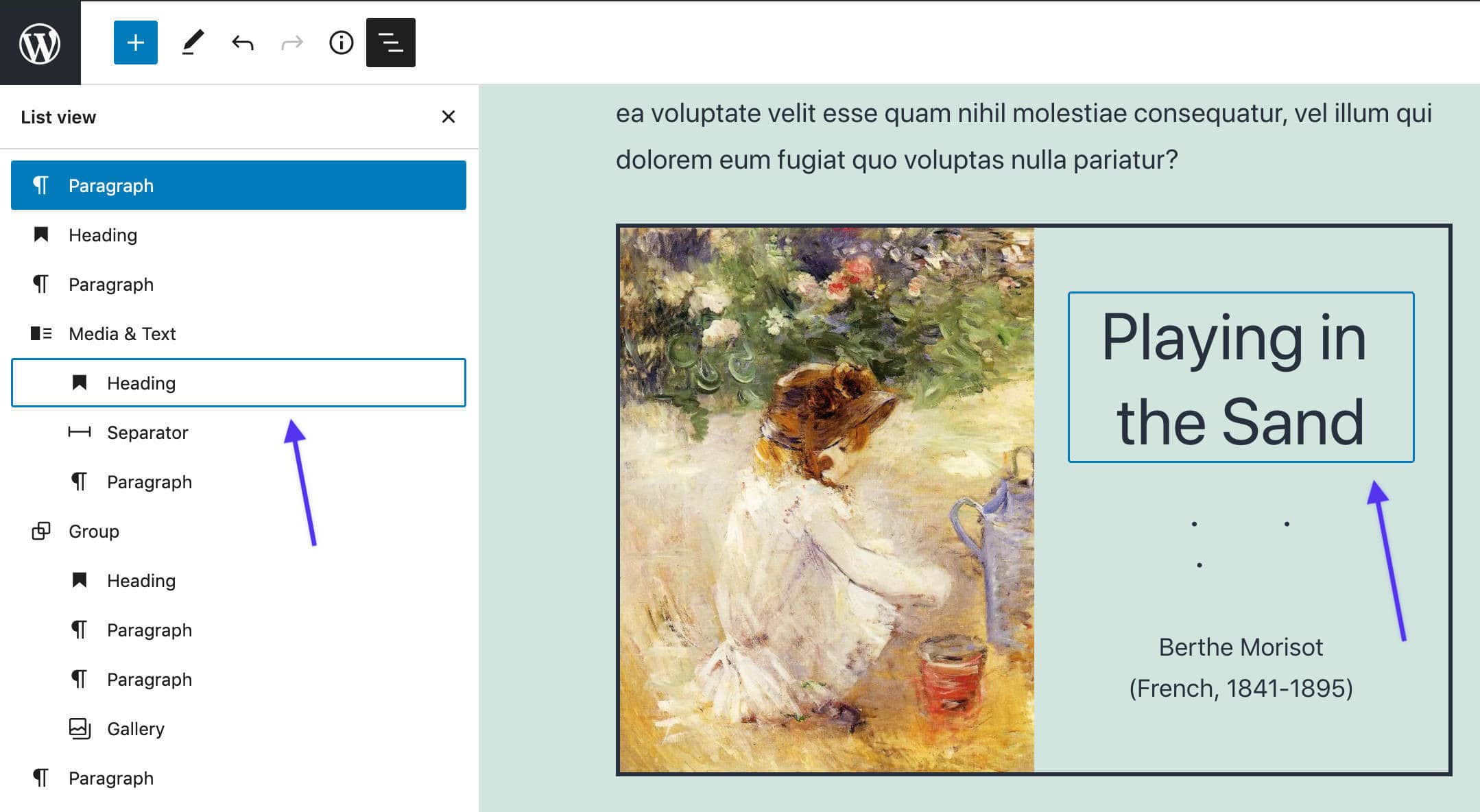
Task: Open the block options hamburger menu
Action: (391, 42)
